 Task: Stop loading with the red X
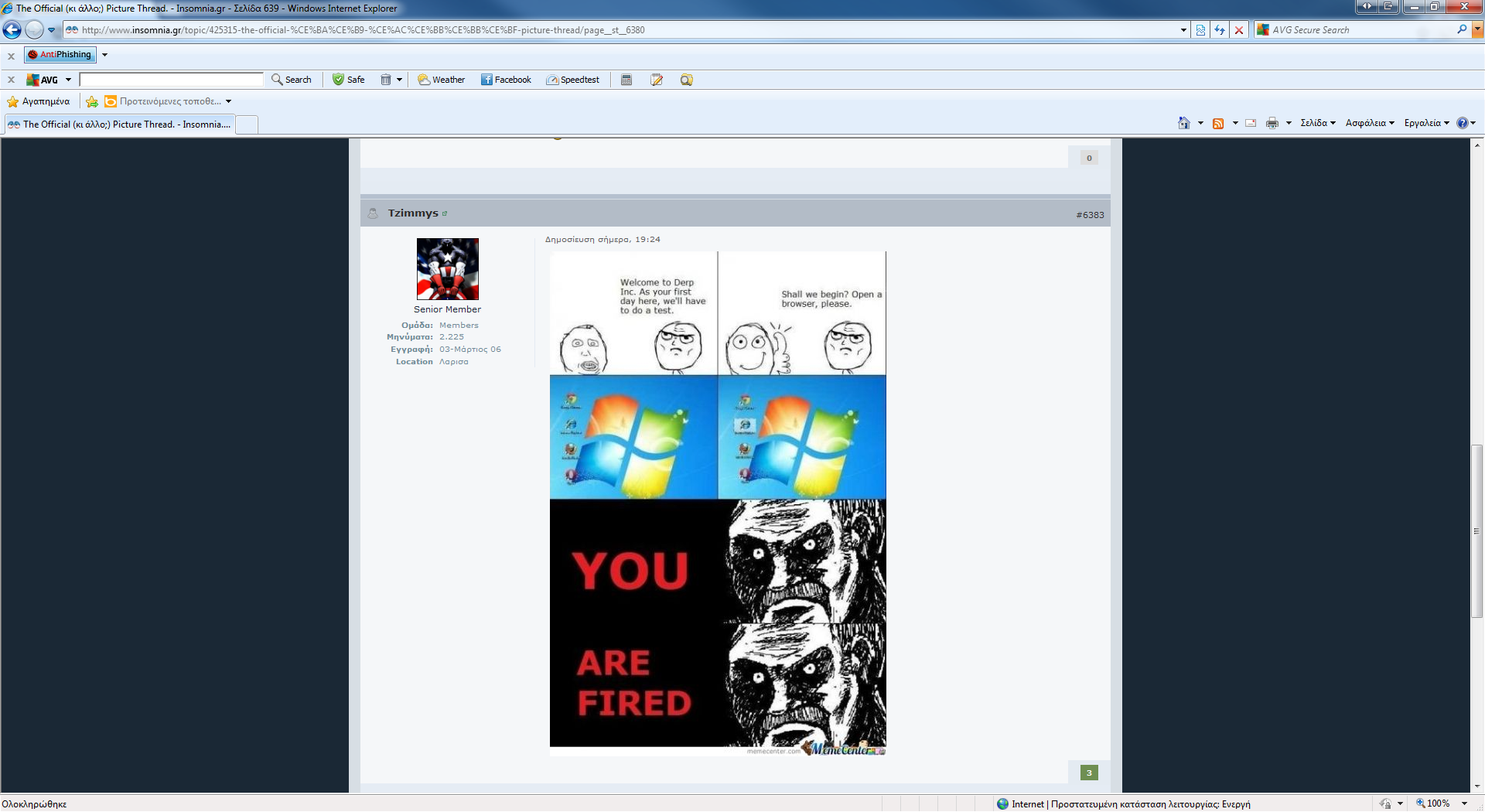click(1239, 30)
